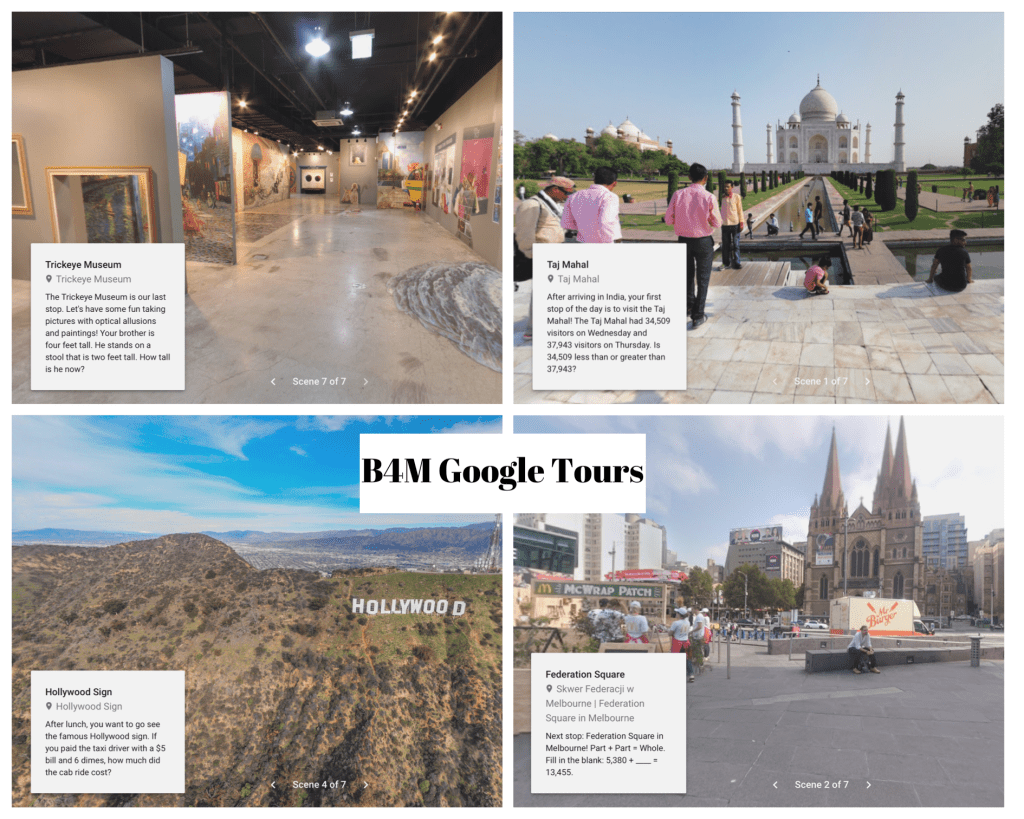Click the location pin in Hollywood Sign card
This screenshot has width=1024, height=819.
click(49, 707)
